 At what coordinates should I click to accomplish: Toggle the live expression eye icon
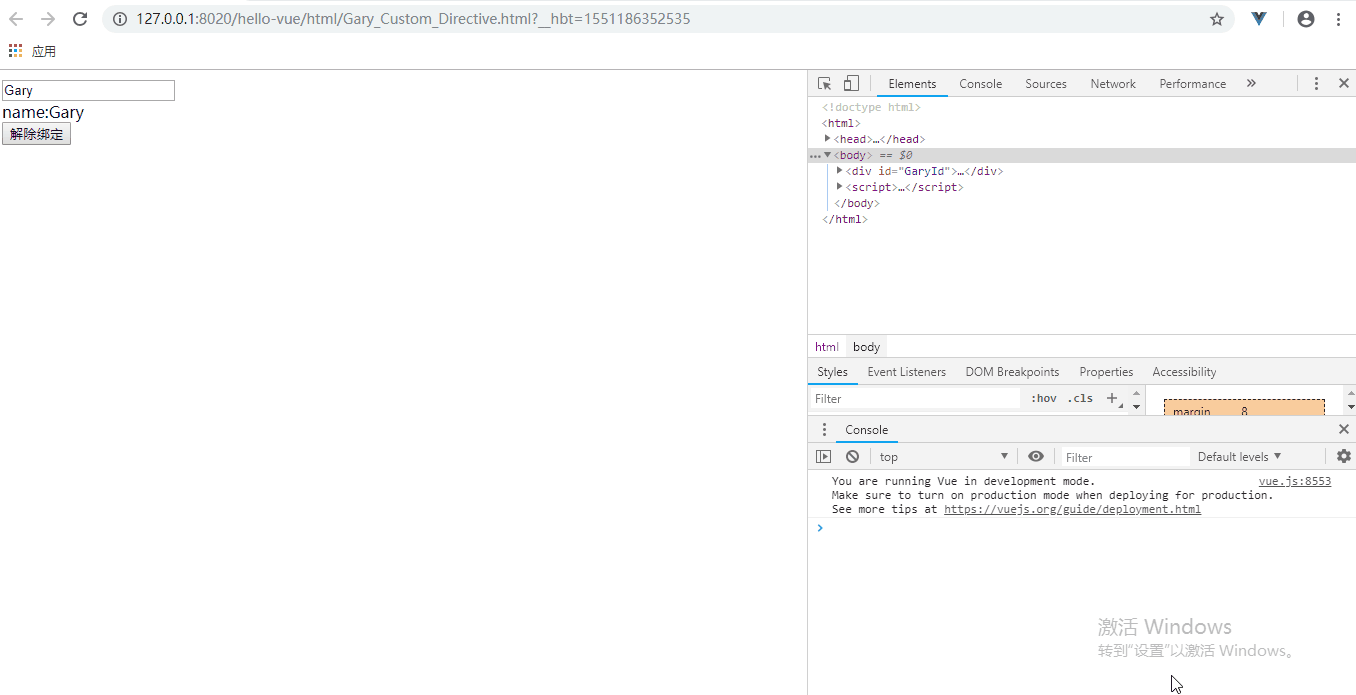click(x=1036, y=456)
